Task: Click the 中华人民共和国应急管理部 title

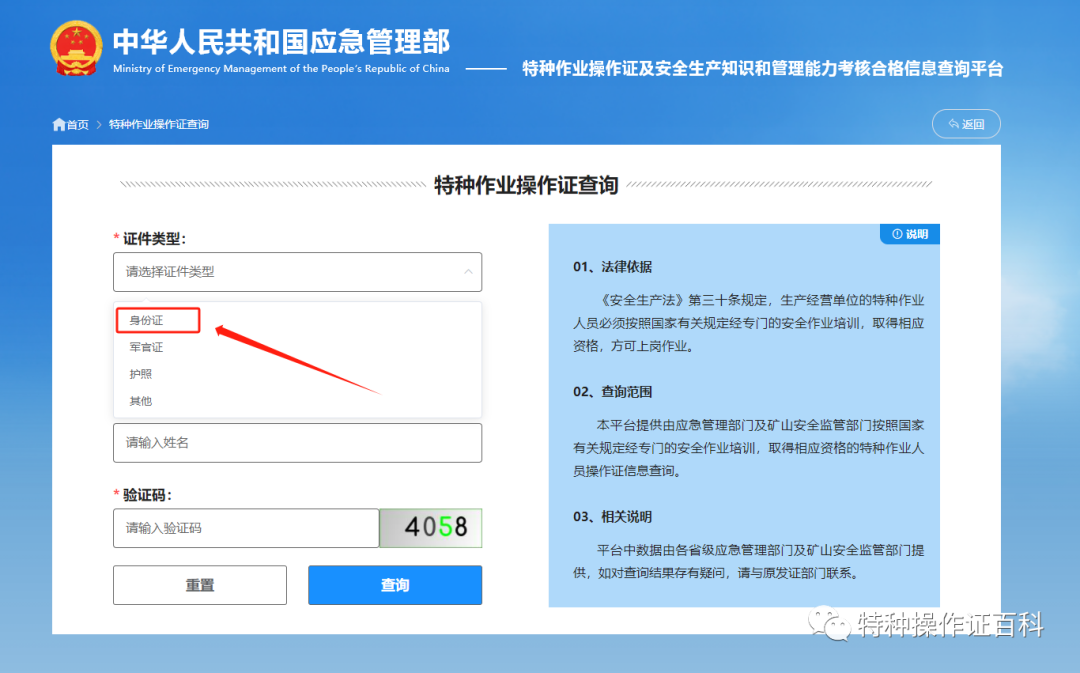Action: [281, 42]
